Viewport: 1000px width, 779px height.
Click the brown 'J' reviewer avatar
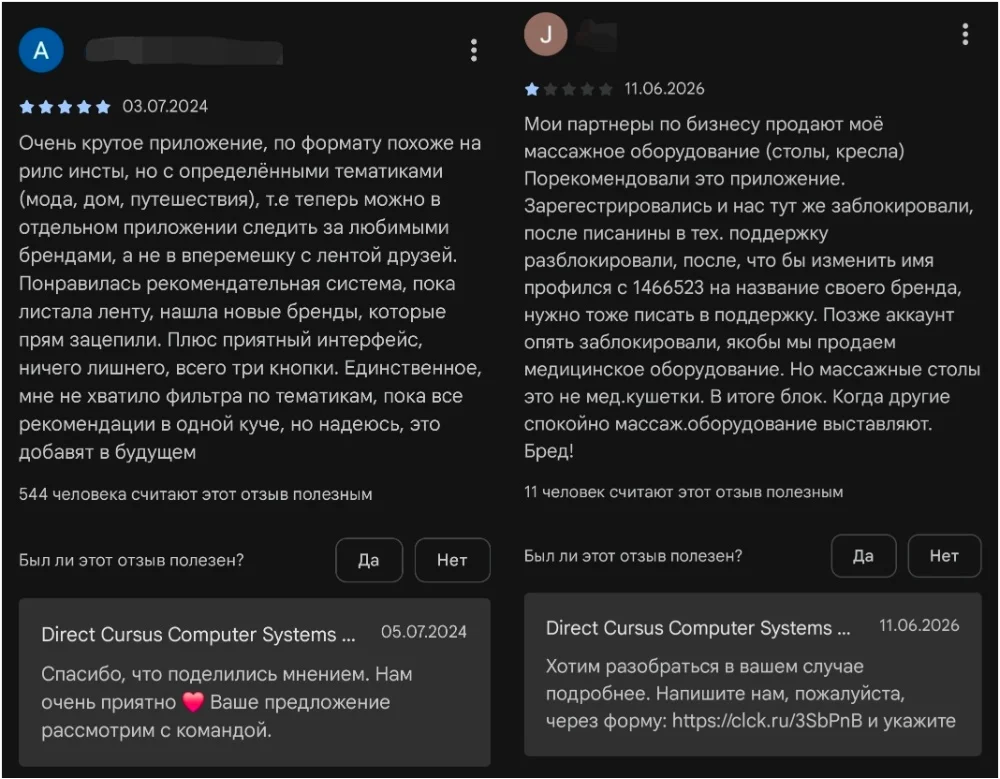[546, 34]
